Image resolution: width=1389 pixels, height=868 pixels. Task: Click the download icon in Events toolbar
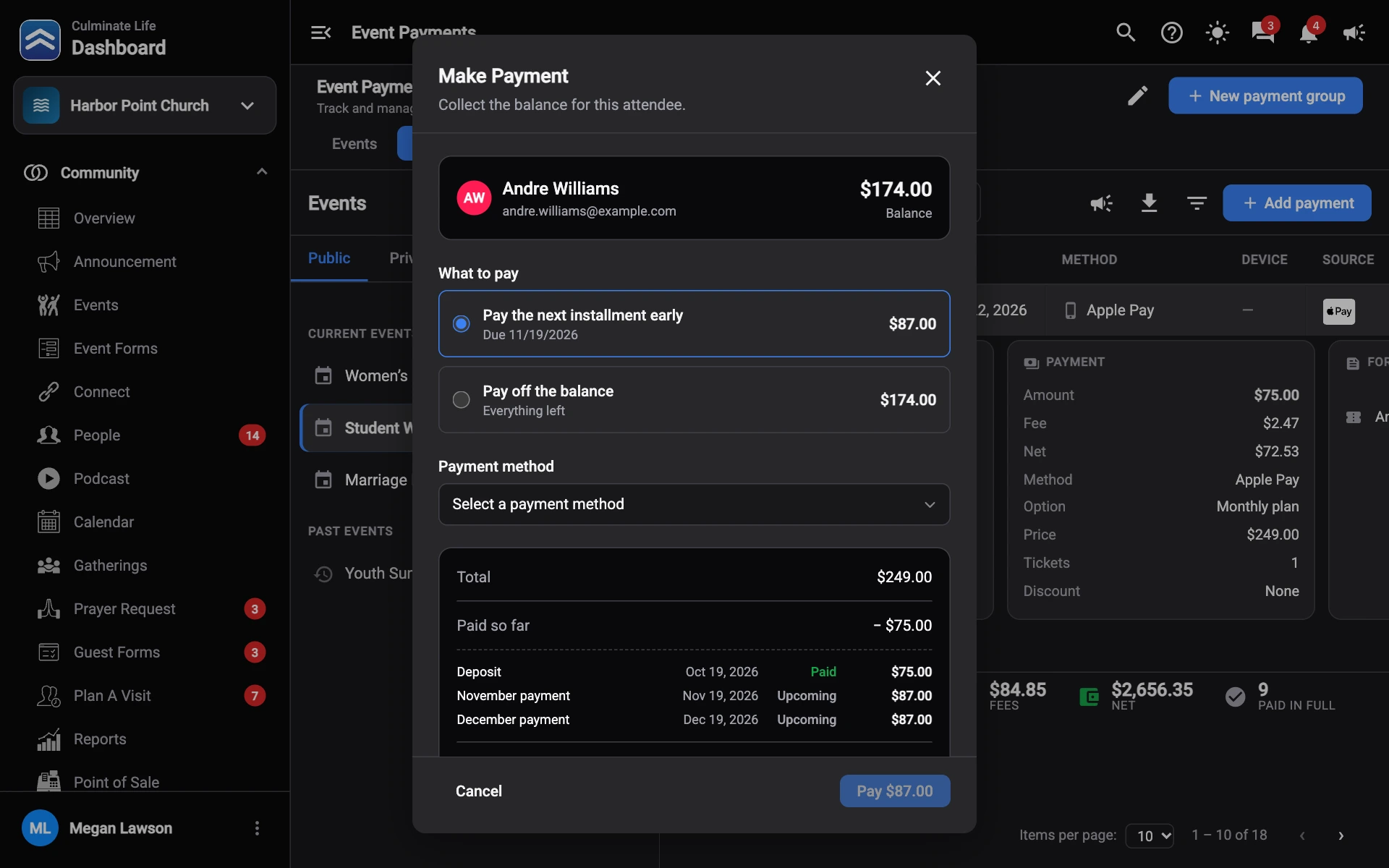(x=1149, y=203)
